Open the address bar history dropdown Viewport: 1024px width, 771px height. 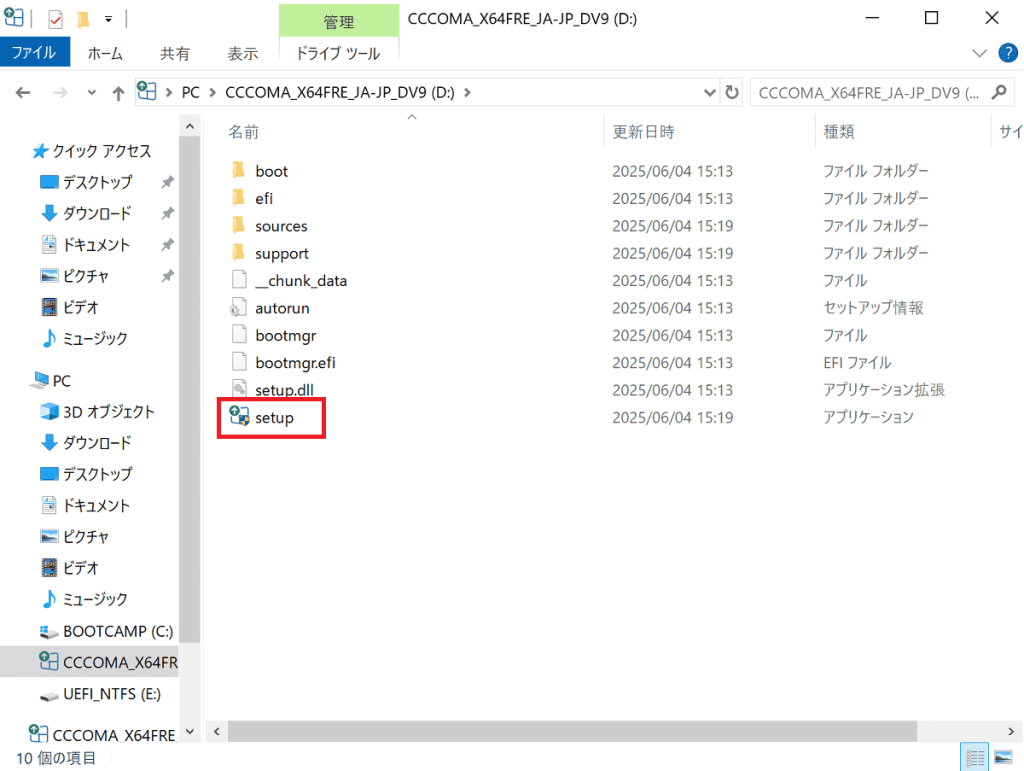pos(710,92)
